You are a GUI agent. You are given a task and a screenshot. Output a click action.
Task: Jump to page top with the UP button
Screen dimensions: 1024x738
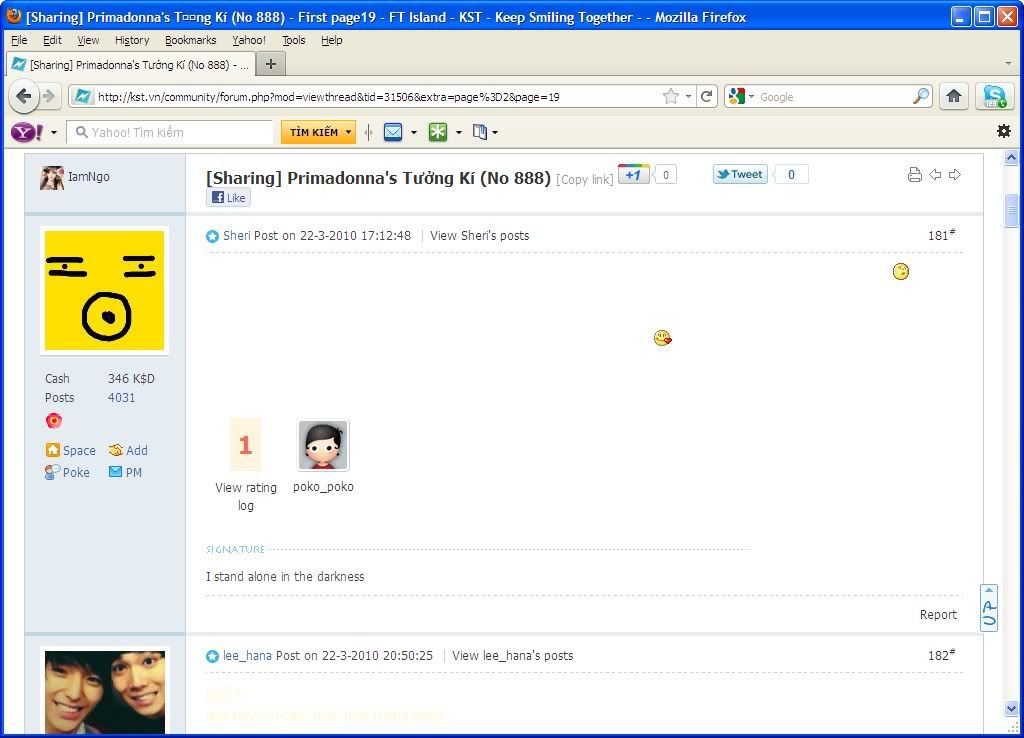tap(989, 607)
